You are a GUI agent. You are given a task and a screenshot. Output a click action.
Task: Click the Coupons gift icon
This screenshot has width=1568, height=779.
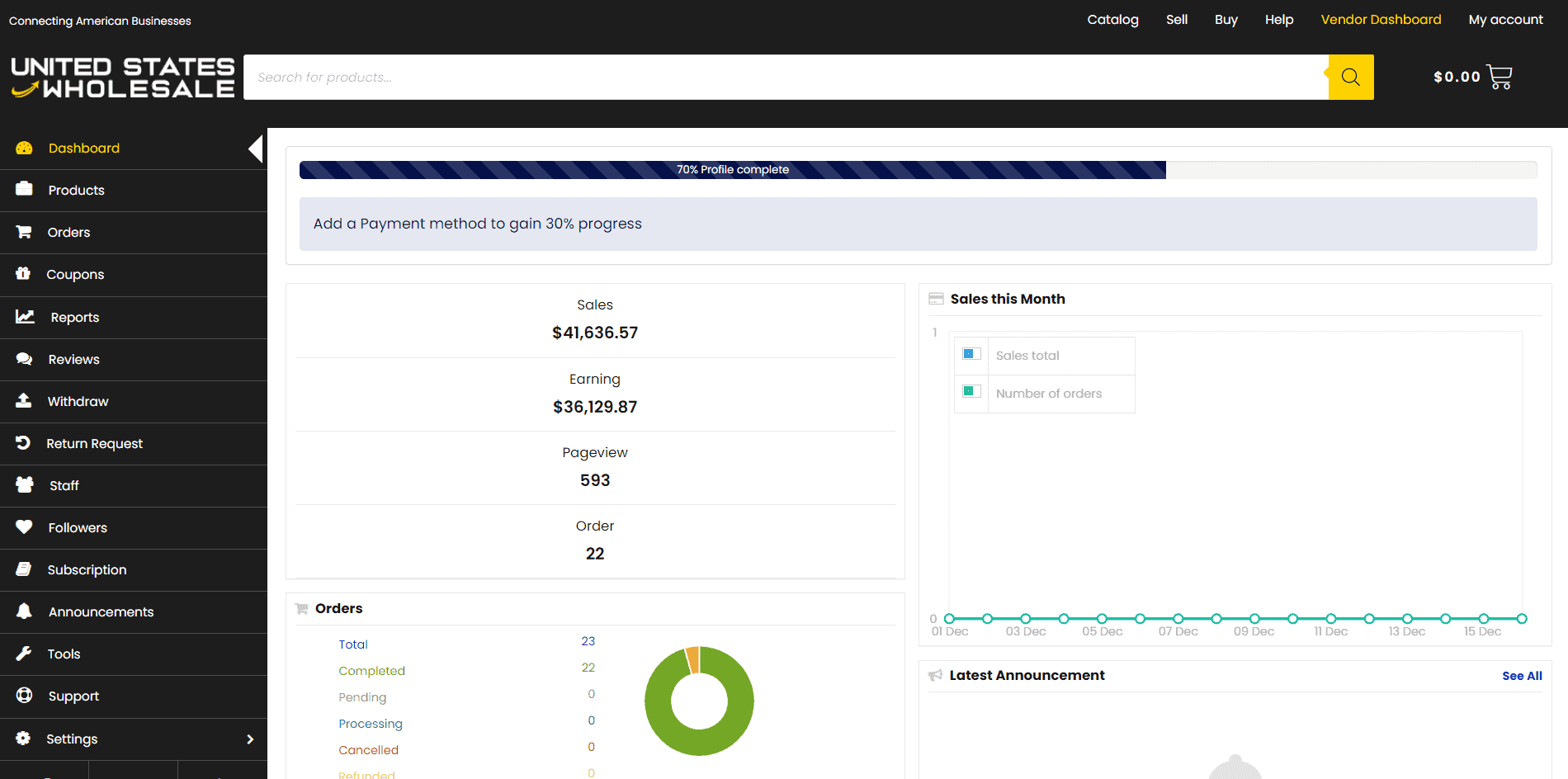tap(24, 274)
